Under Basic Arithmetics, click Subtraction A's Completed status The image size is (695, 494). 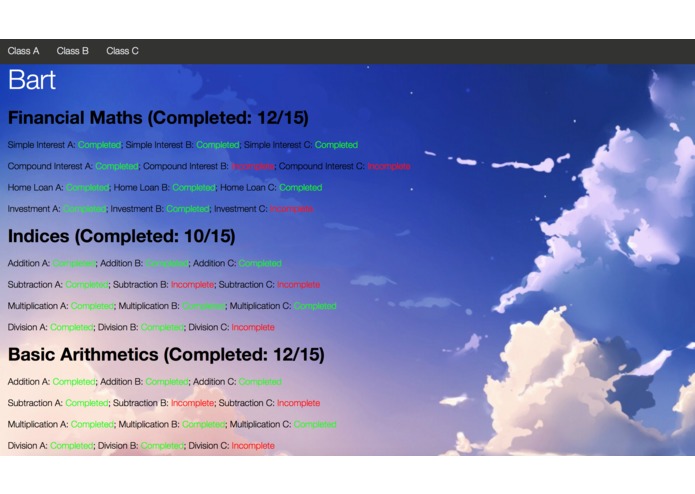click(87, 403)
